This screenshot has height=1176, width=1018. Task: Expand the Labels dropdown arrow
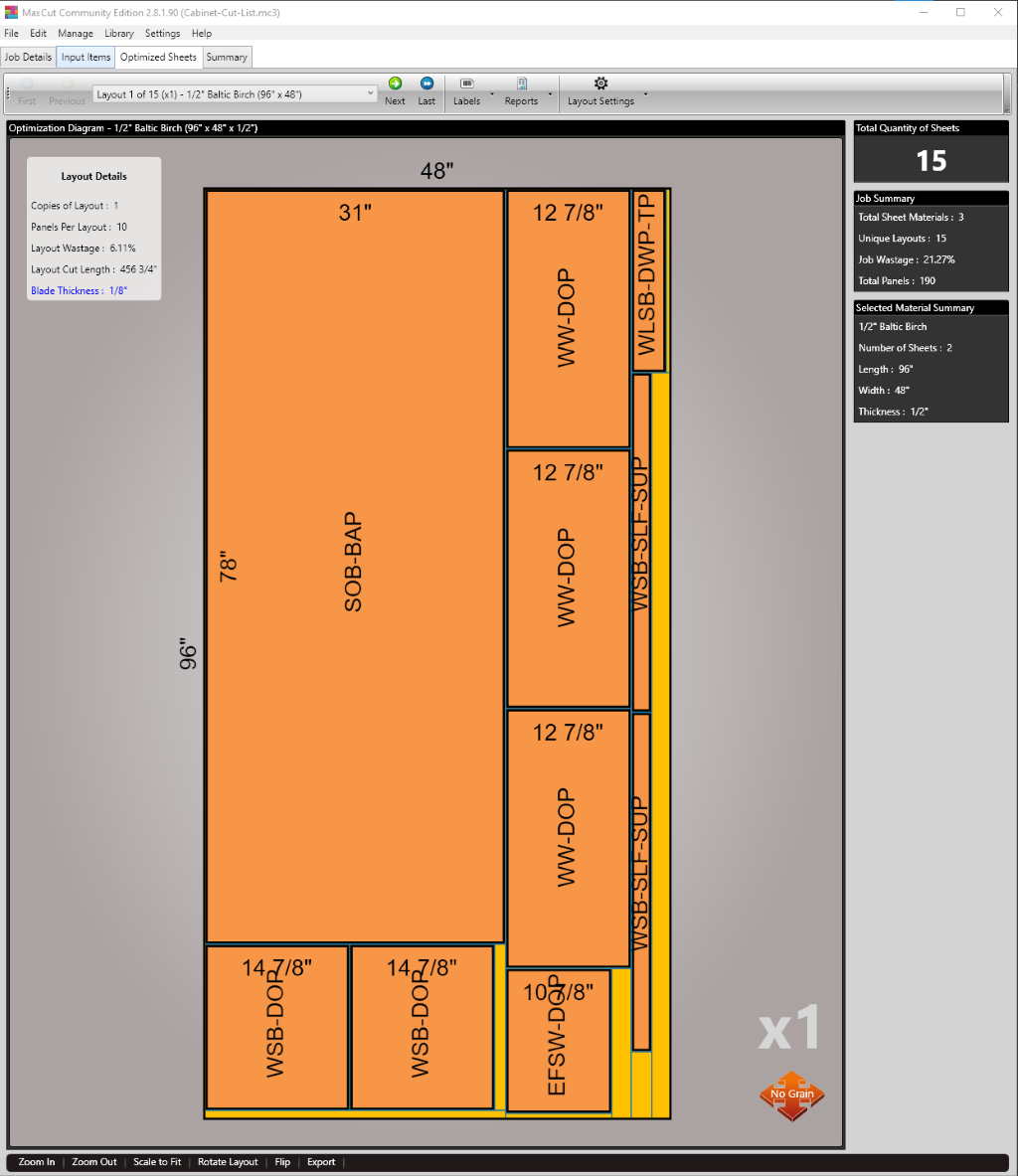point(492,93)
